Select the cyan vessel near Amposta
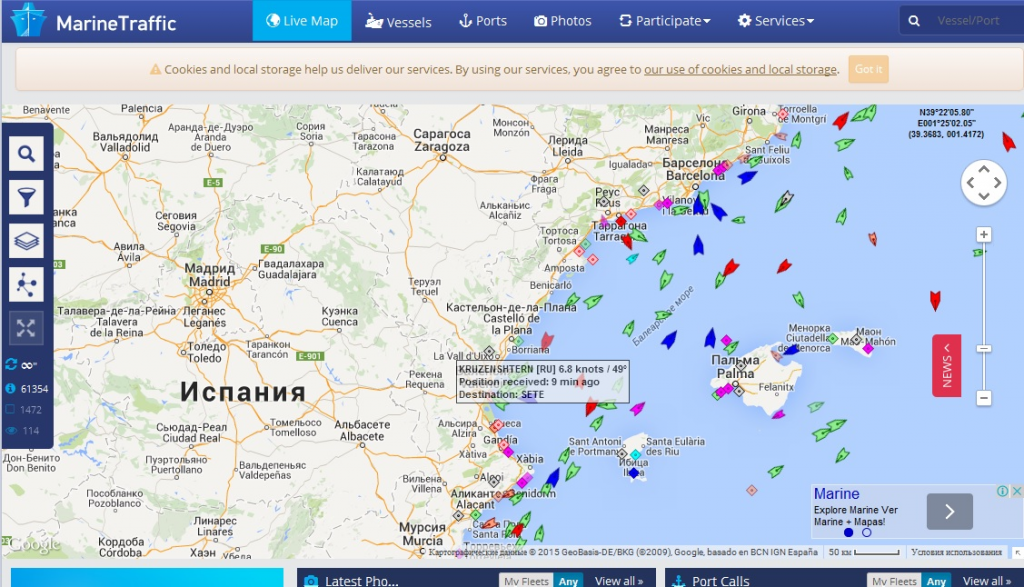 pyautogui.click(x=632, y=259)
